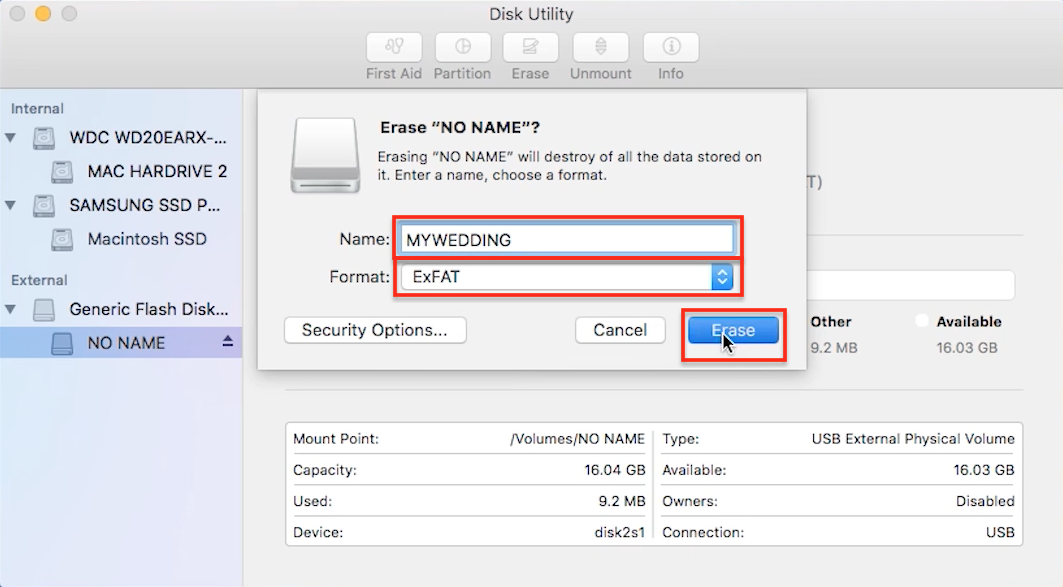Eject the NO NAME volume
Image resolution: width=1063 pixels, height=587 pixels.
tap(227, 342)
